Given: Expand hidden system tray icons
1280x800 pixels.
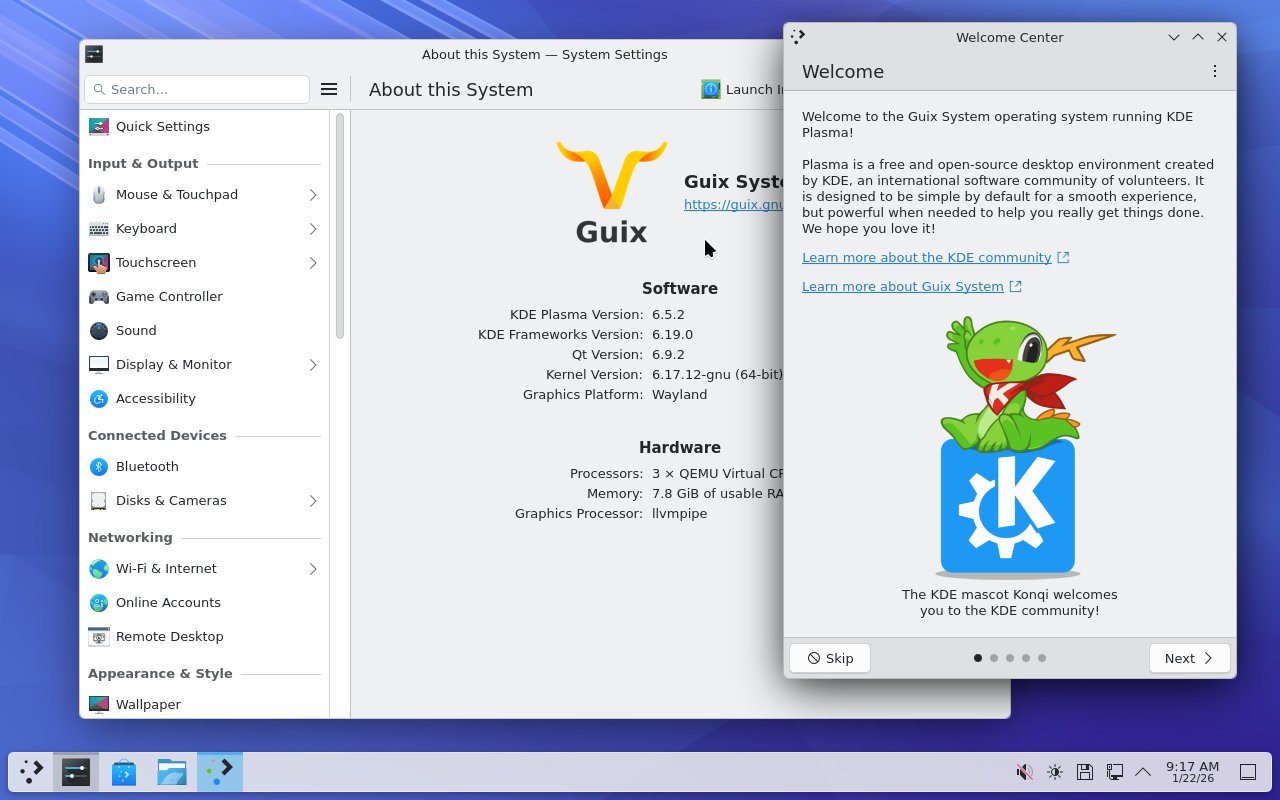Looking at the screenshot, I should click(x=1144, y=771).
